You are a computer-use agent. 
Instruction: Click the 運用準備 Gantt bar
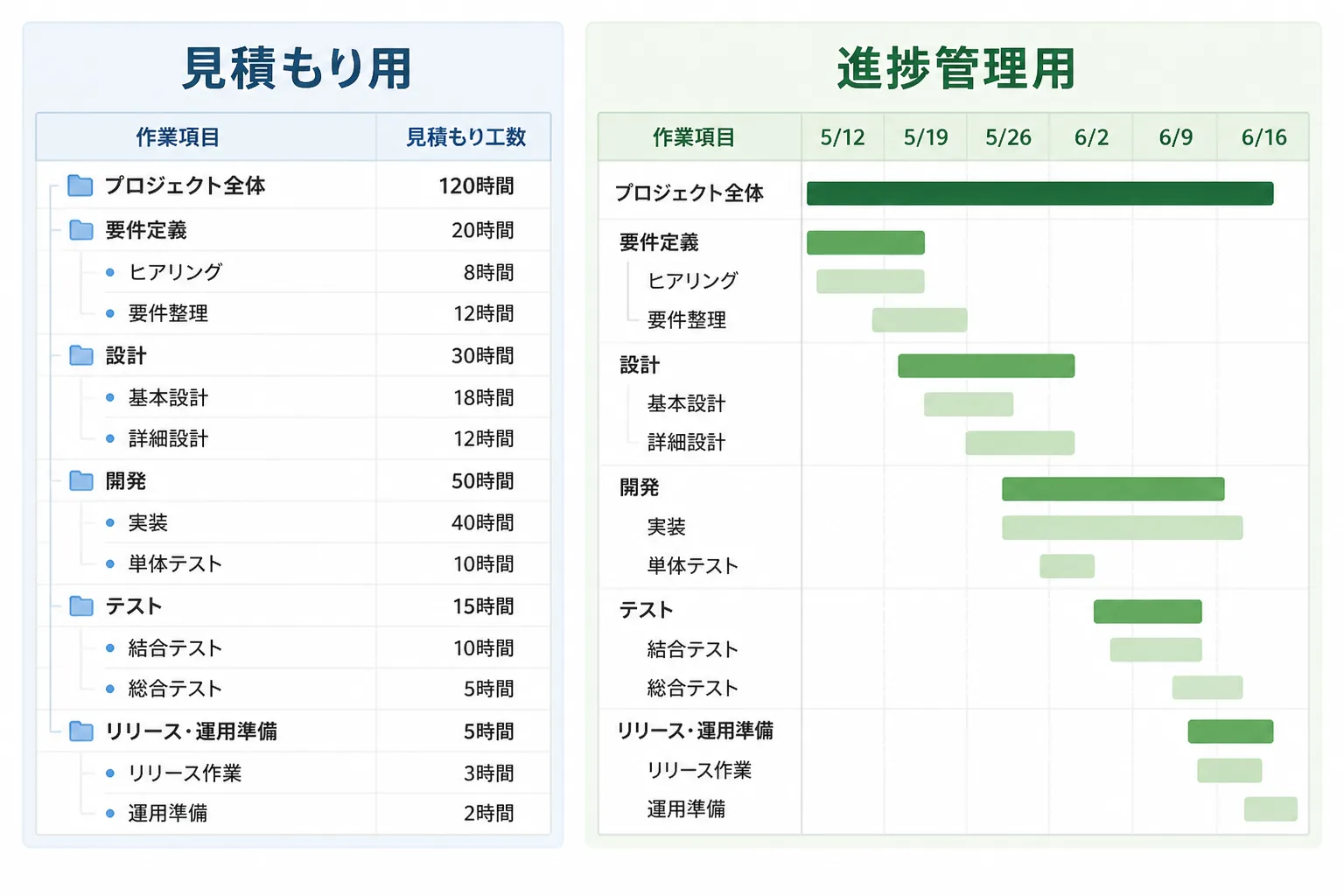(x=1270, y=809)
